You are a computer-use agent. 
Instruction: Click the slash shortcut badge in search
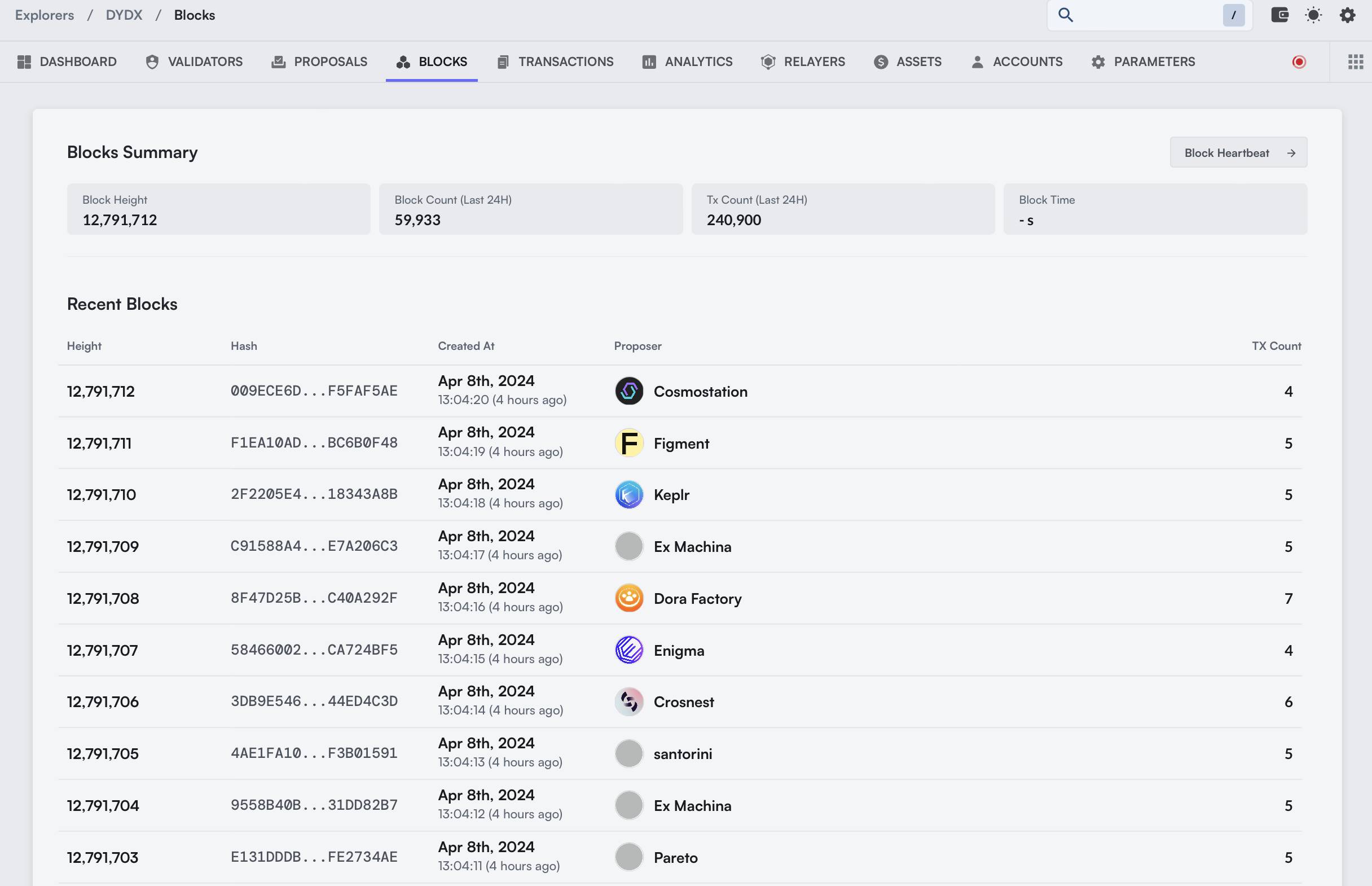pyautogui.click(x=1233, y=15)
